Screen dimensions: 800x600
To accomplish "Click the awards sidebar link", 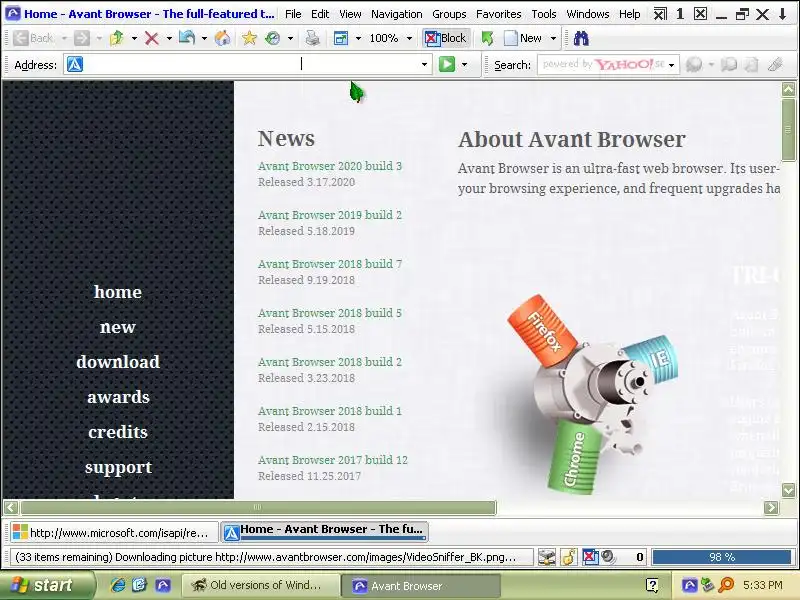I will (x=118, y=397).
